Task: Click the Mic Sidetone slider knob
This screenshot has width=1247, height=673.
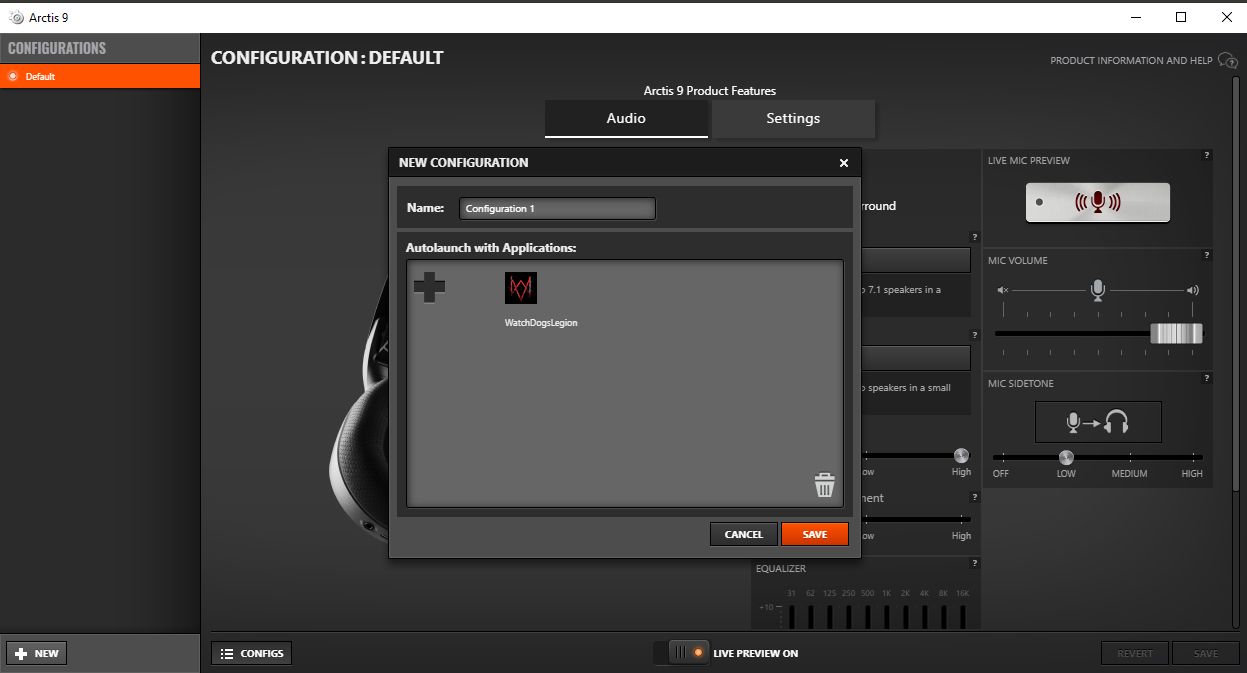Action: (x=1066, y=457)
